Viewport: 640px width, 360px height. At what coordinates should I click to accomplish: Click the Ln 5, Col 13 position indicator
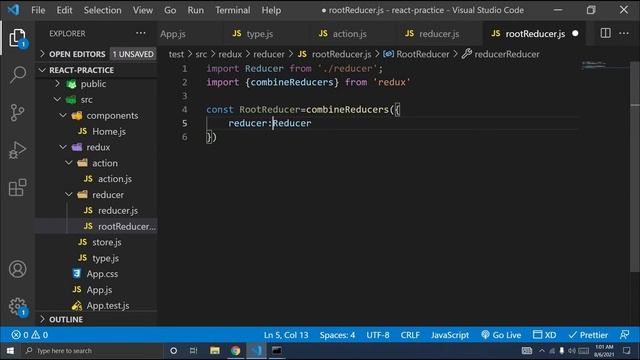[286, 335]
